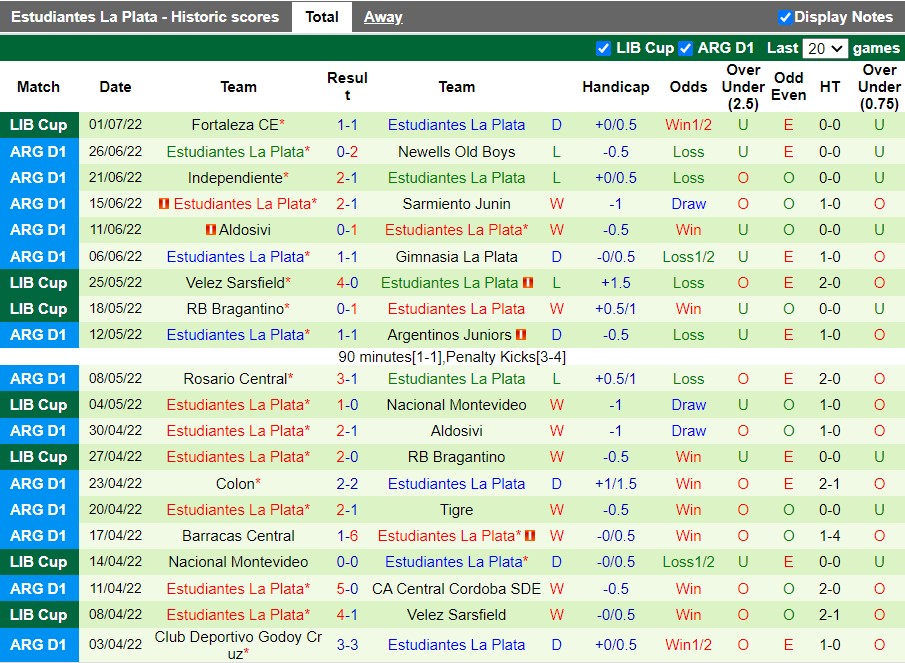Click the Odd Even column header
The width and height of the screenshot is (905, 663).
pyautogui.click(x=788, y=87)
